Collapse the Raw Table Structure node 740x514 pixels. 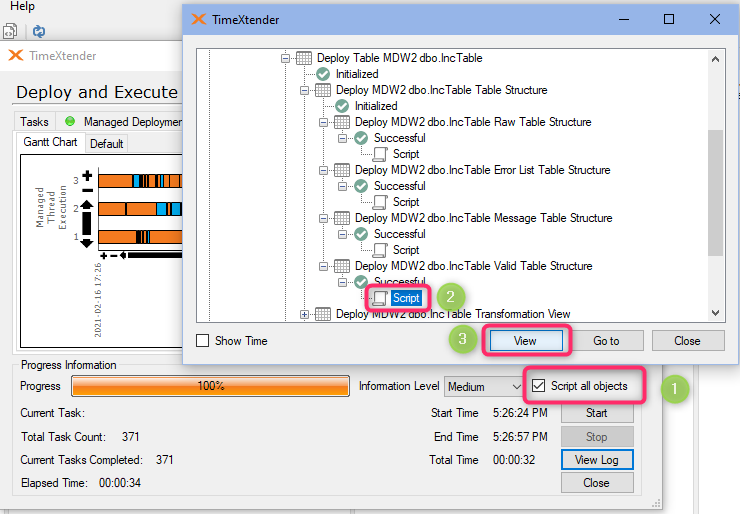pyautogui.click(x=323, y=122)
